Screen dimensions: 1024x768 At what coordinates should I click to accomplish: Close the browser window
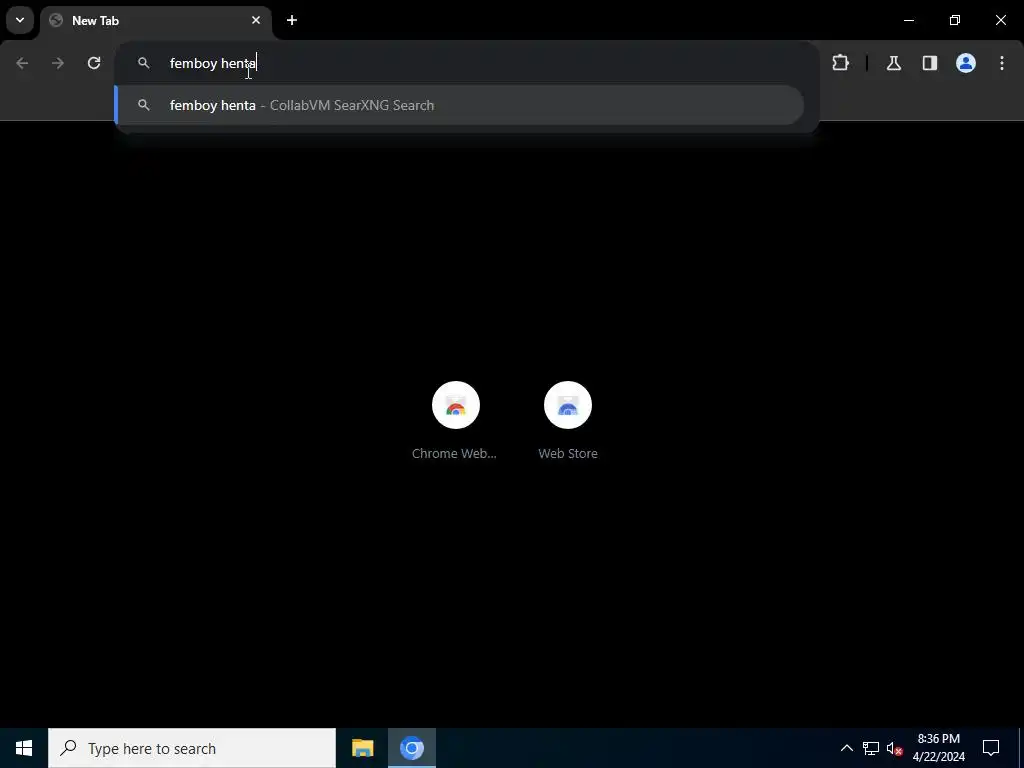[x=1000, y=20]
